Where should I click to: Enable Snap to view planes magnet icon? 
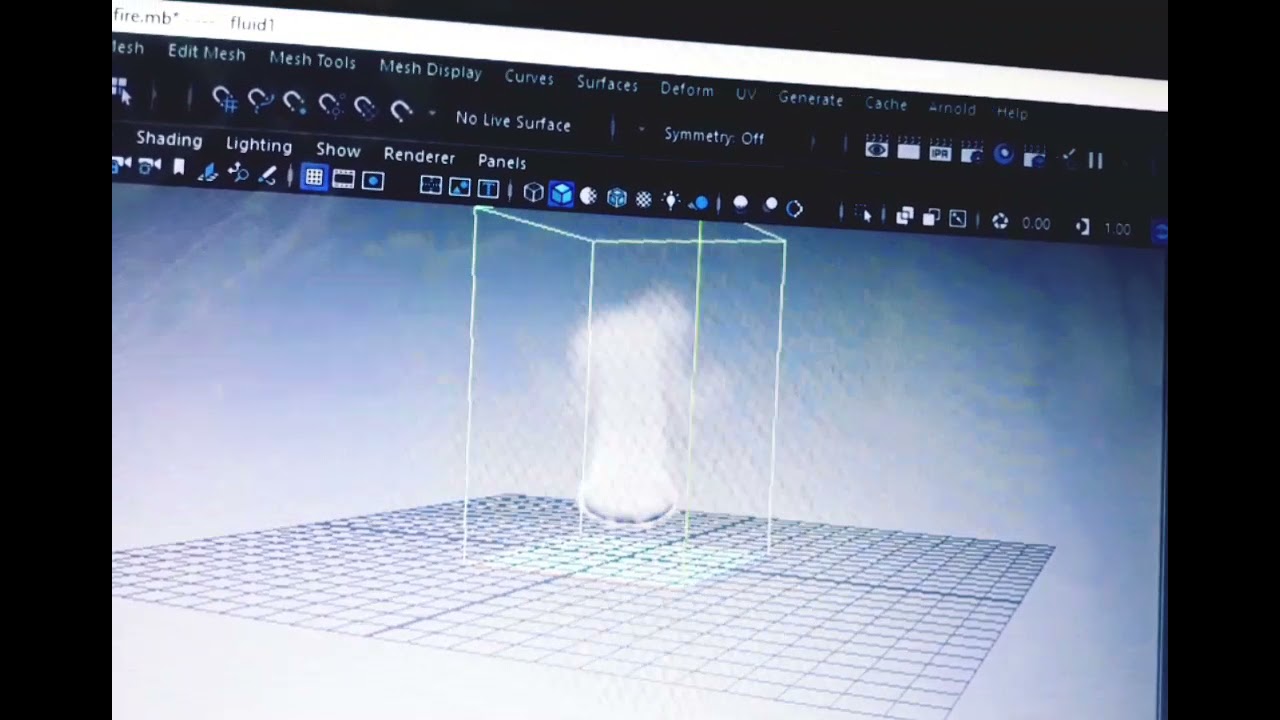(365, 108)
